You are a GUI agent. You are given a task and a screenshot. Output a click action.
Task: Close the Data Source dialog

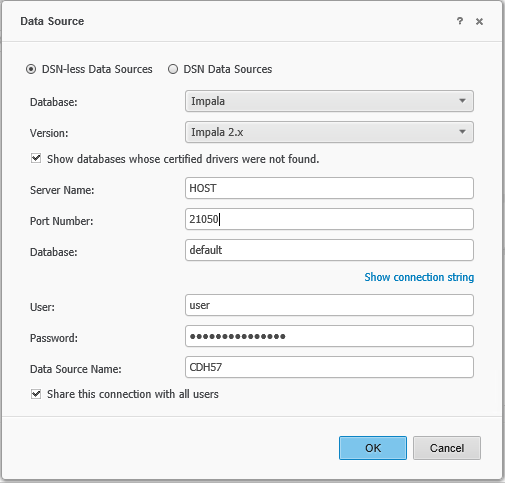[479, 22]
